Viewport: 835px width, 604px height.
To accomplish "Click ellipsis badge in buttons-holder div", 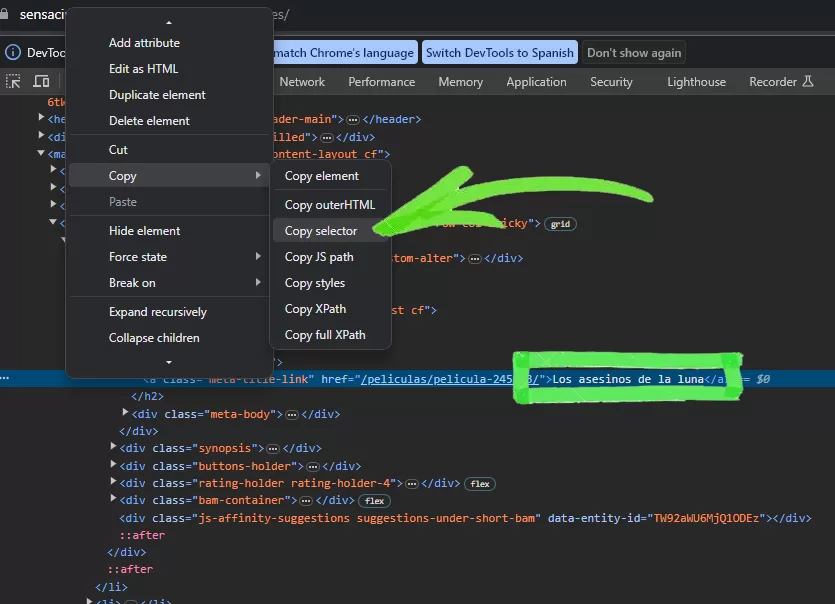I will point(313,467).
